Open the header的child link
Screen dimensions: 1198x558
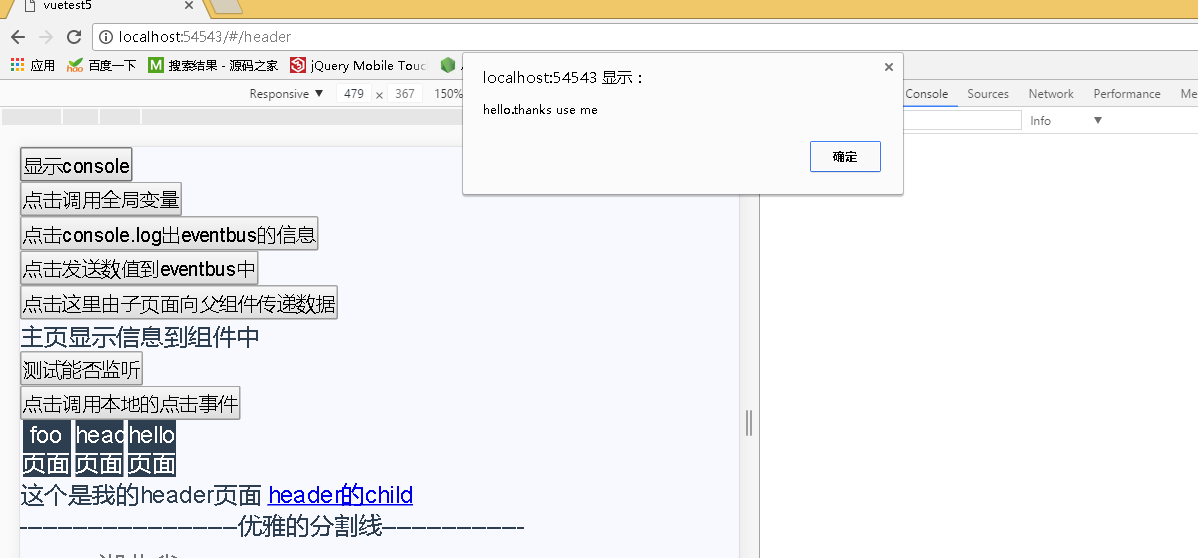click(341, 495)
